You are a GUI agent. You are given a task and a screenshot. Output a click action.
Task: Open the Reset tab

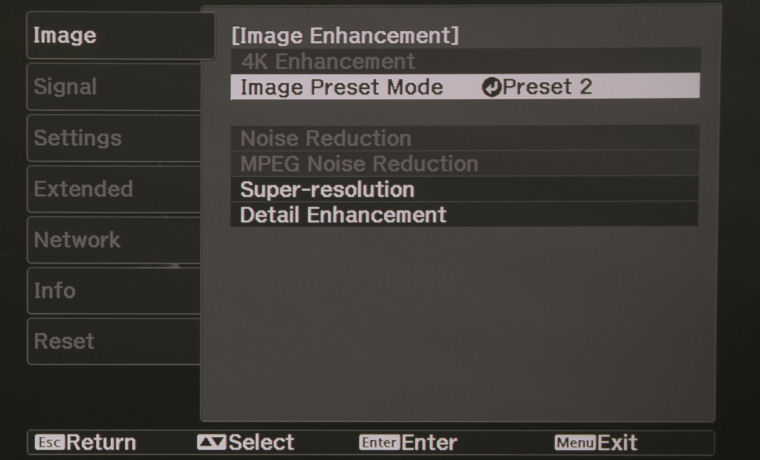110,341
